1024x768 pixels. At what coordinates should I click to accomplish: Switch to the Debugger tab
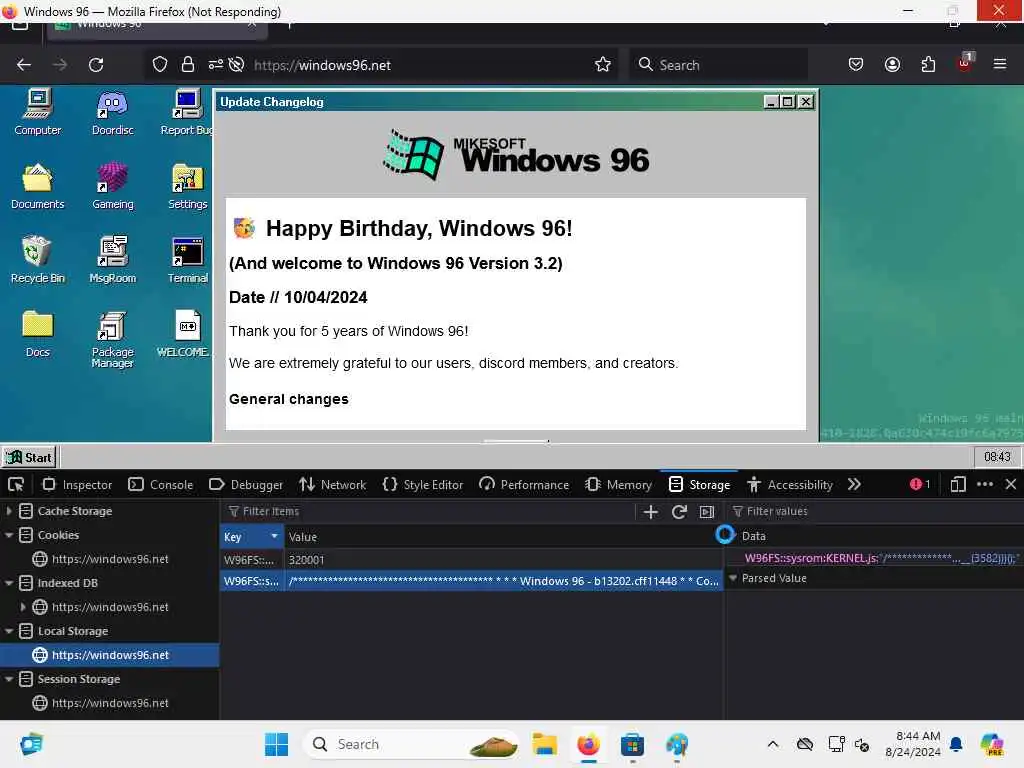coord(246,485)
